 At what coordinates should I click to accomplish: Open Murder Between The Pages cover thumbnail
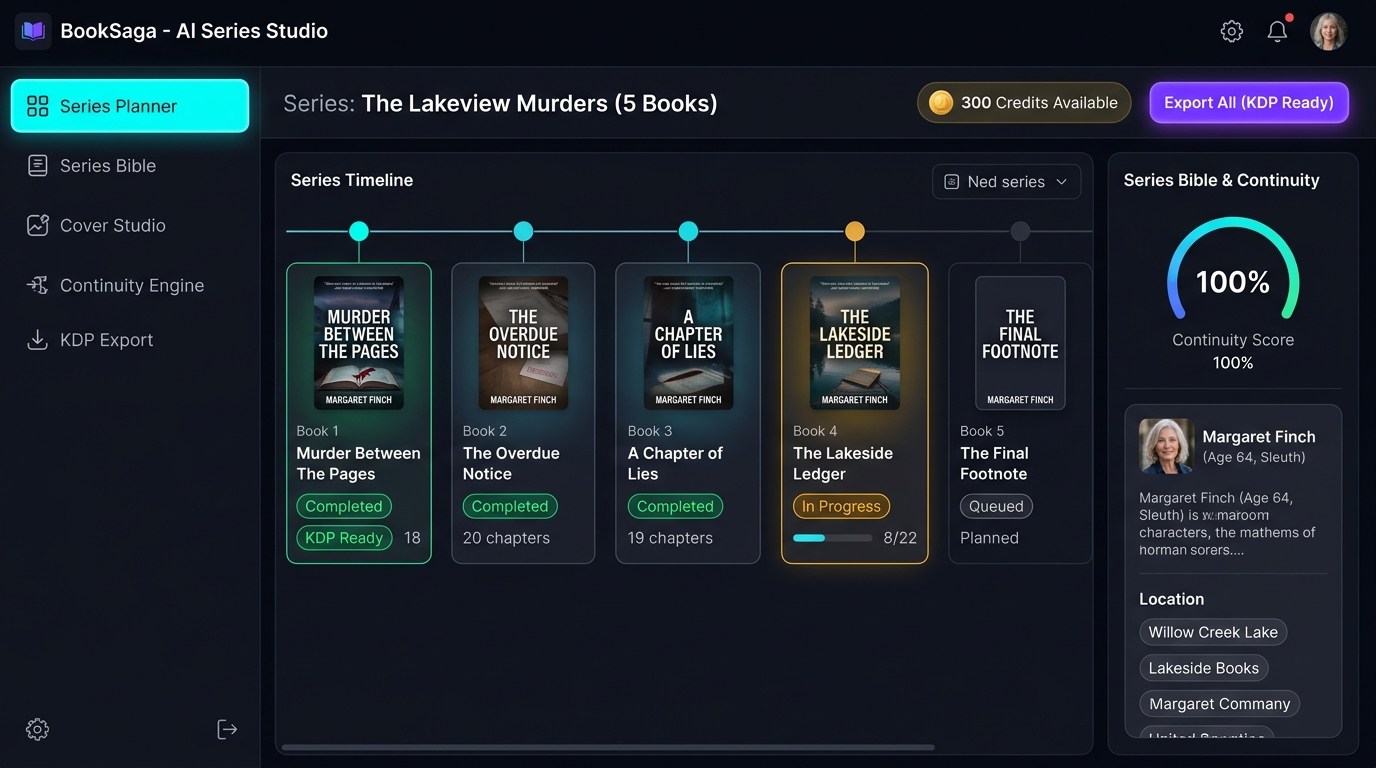click(359, 343)
